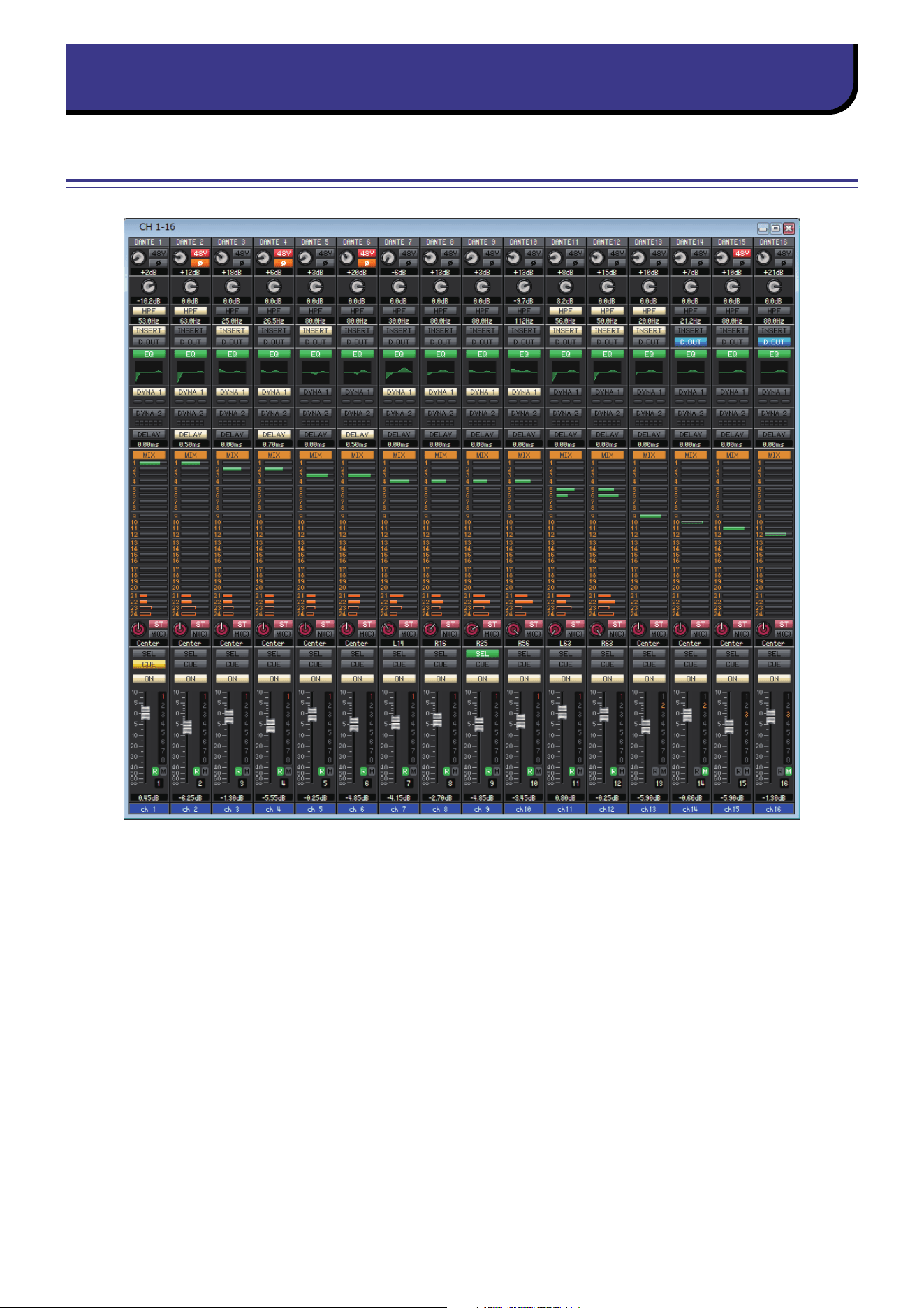
Task: Toggle DYNA 2 on channel 8
Action: pyautogui.click(x=441, y=413)
